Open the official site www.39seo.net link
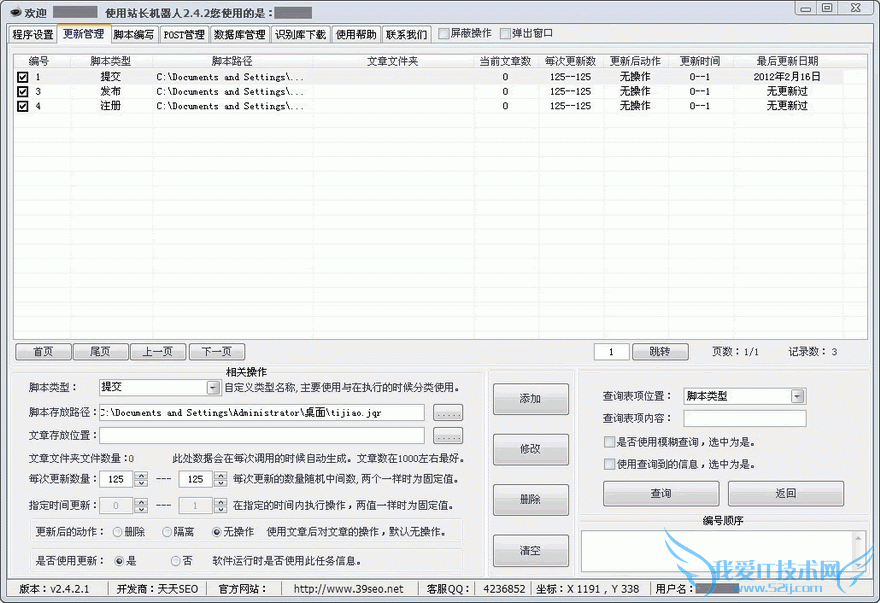Image resolution: width=880 pixels, height=603 pixels. click(350, 589)
